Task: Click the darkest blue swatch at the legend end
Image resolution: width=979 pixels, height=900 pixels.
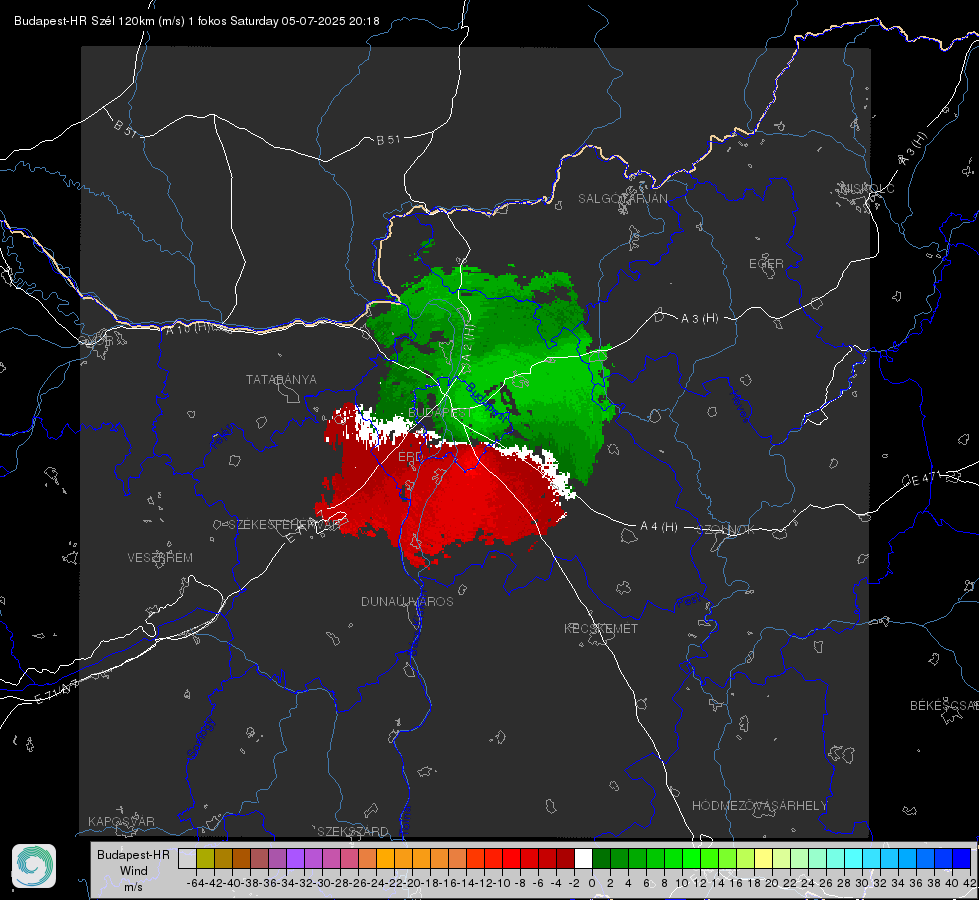Action: [962, 858]
